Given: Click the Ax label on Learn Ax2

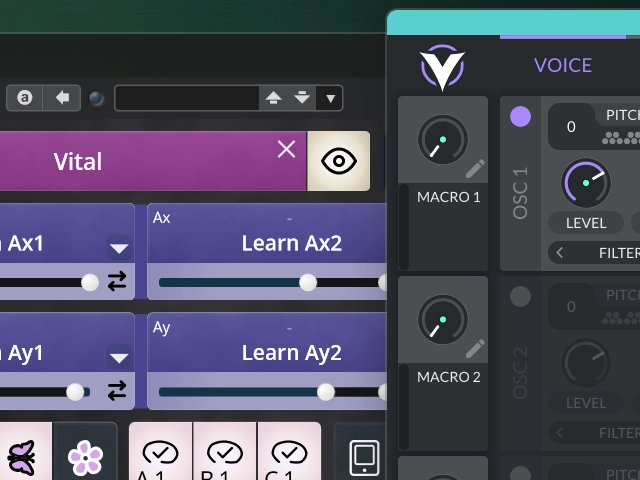Looking at the screenshot, I should pyautogui.click(x=161, y=218).
